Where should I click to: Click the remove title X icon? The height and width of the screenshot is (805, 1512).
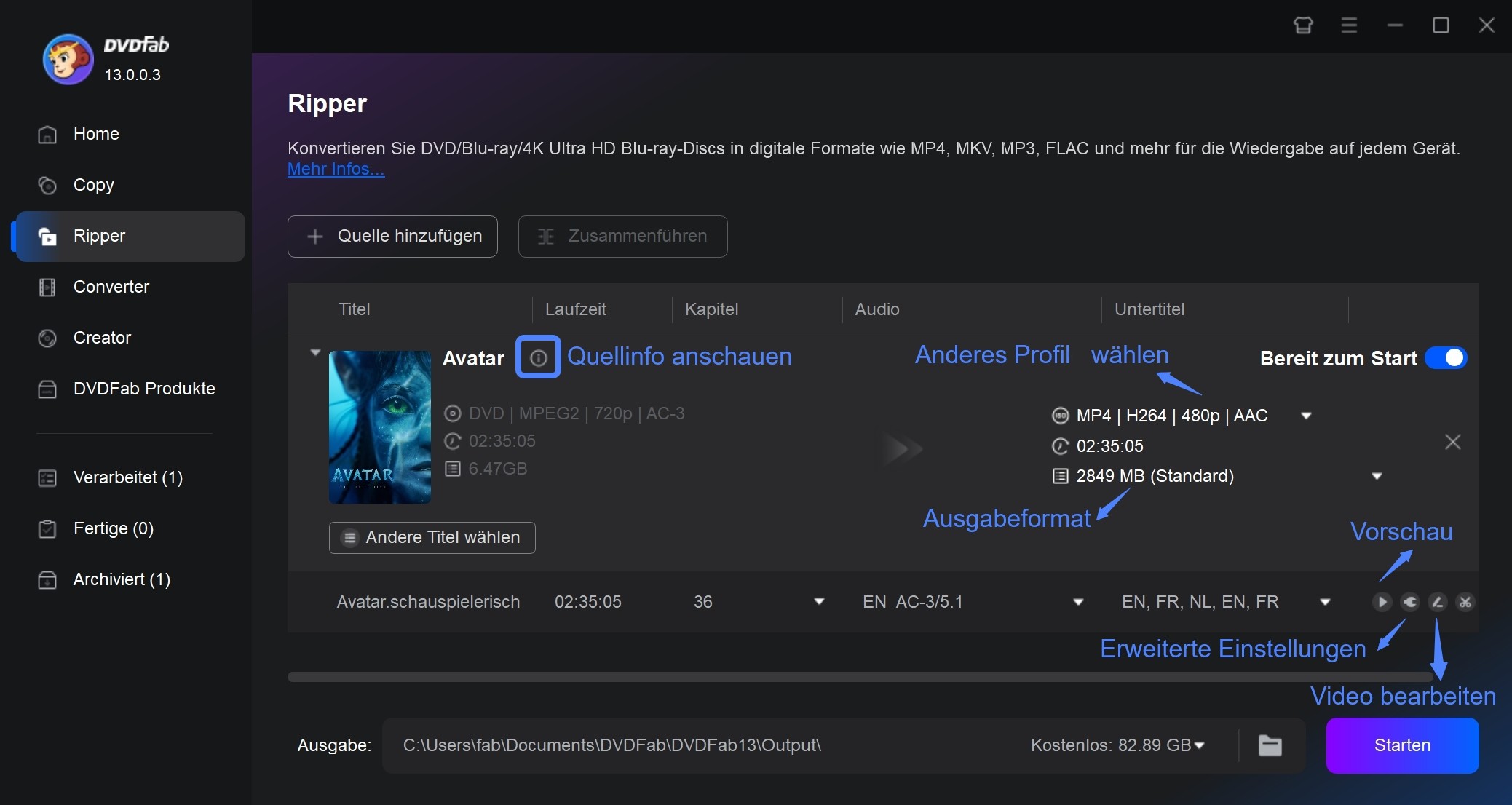[1453, 442]
